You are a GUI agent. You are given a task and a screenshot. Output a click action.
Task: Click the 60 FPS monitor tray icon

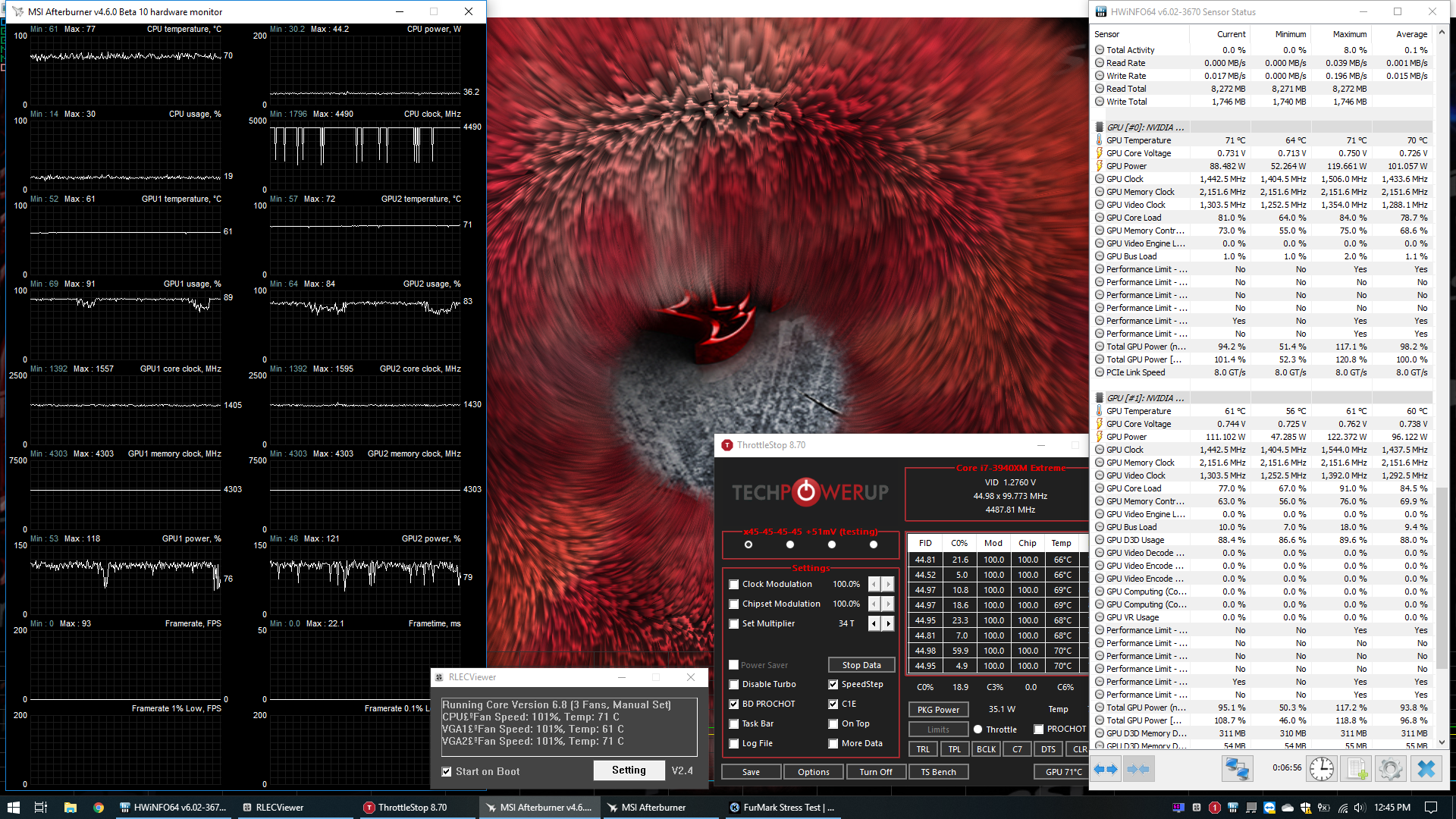coord(1178,808)
